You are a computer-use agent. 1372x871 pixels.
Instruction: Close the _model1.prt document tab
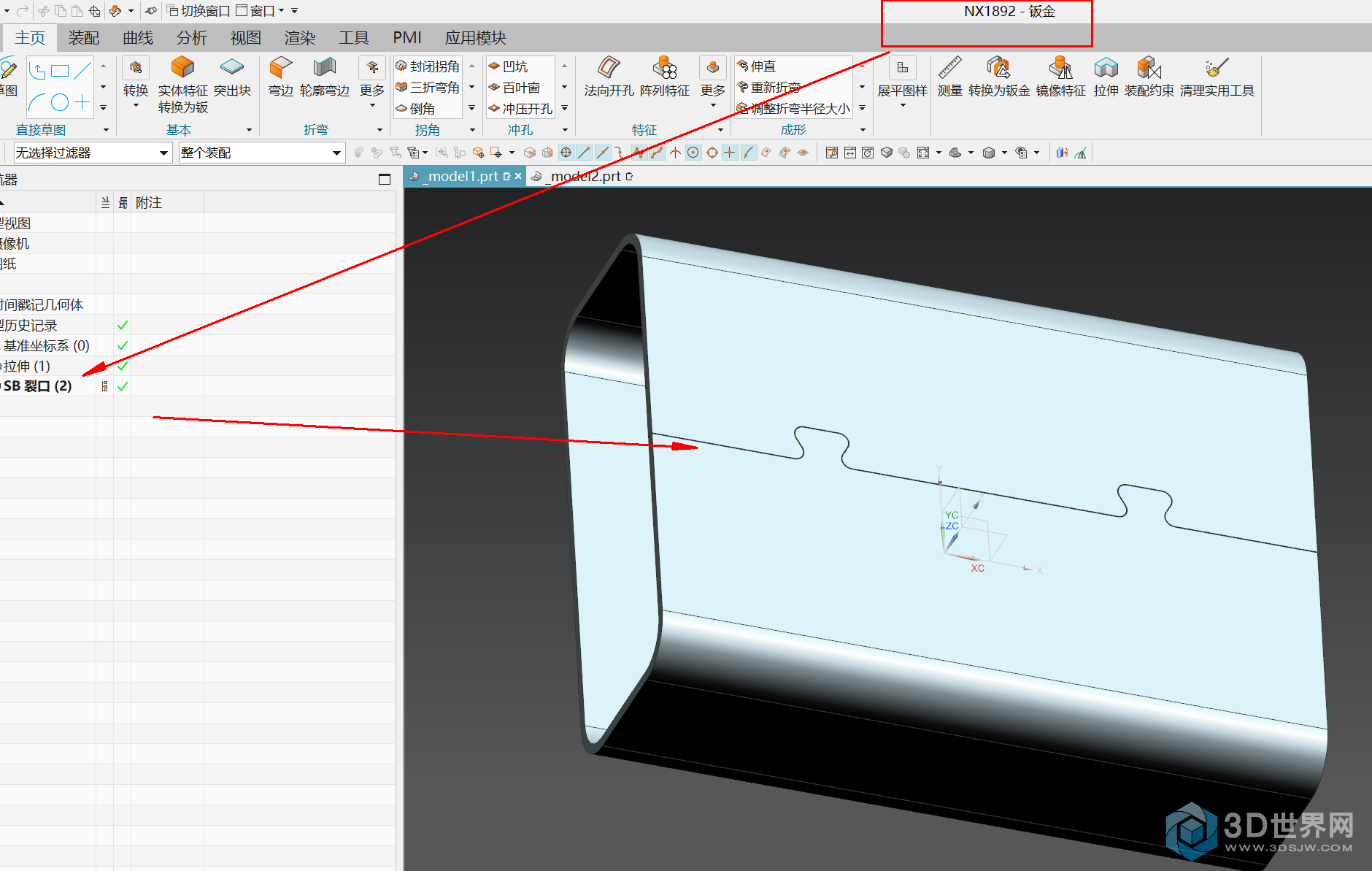click(518, 176)
